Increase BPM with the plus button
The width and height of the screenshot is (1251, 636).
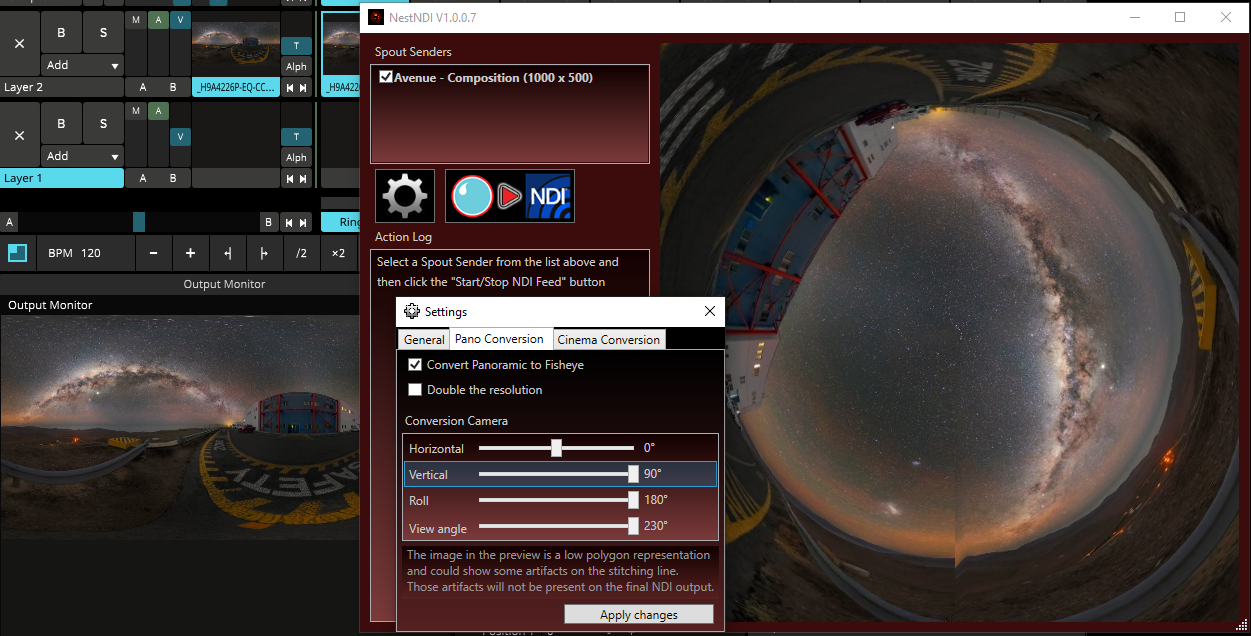(190, 253)
